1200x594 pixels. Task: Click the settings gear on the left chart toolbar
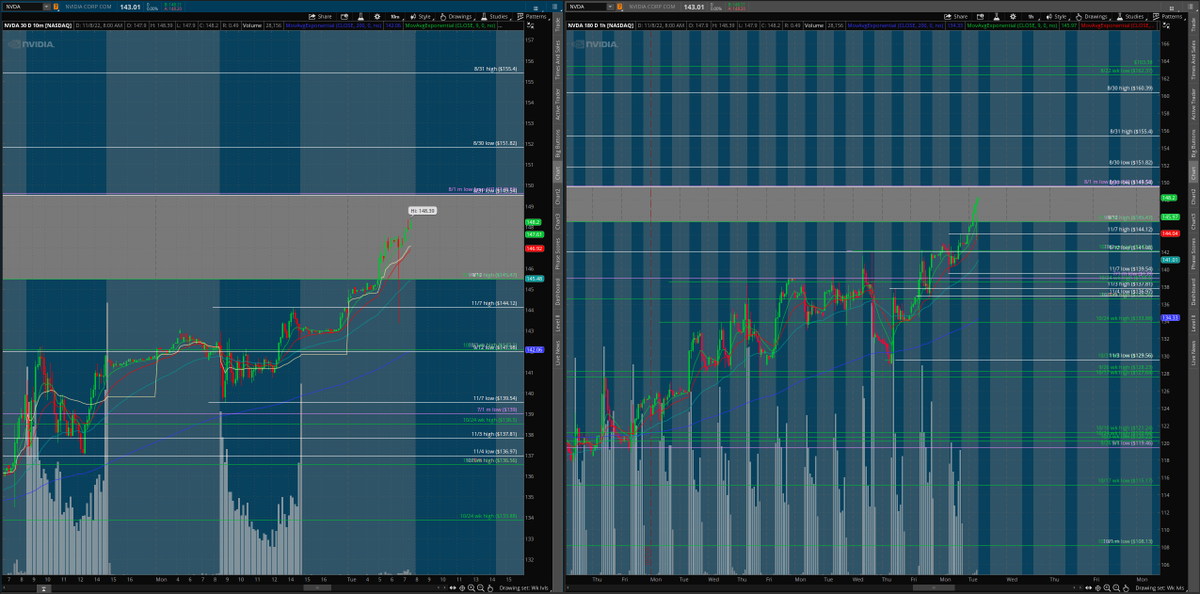(x=378, y=16)
